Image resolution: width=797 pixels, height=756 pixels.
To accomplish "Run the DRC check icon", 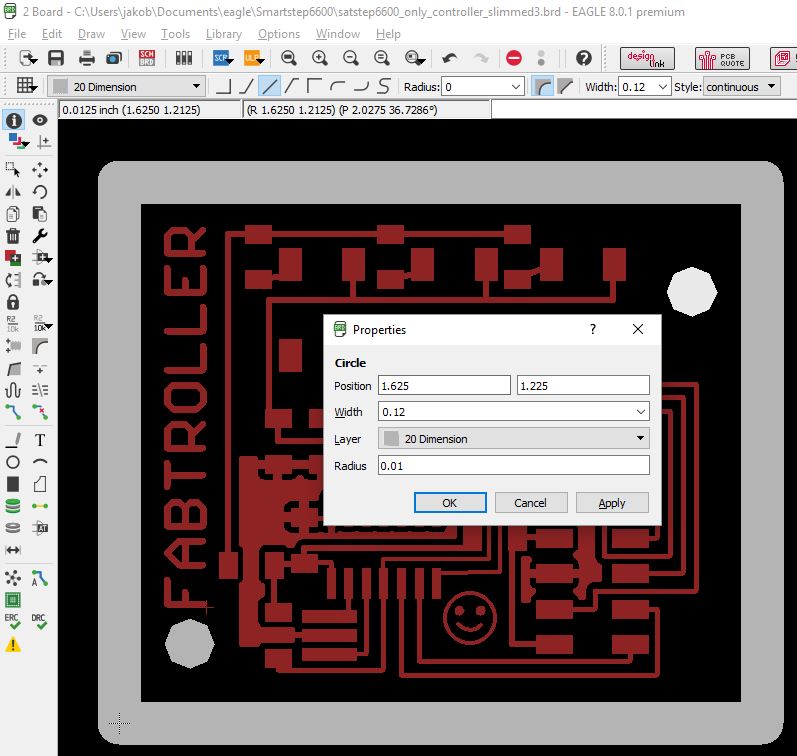I will [39, 621].
